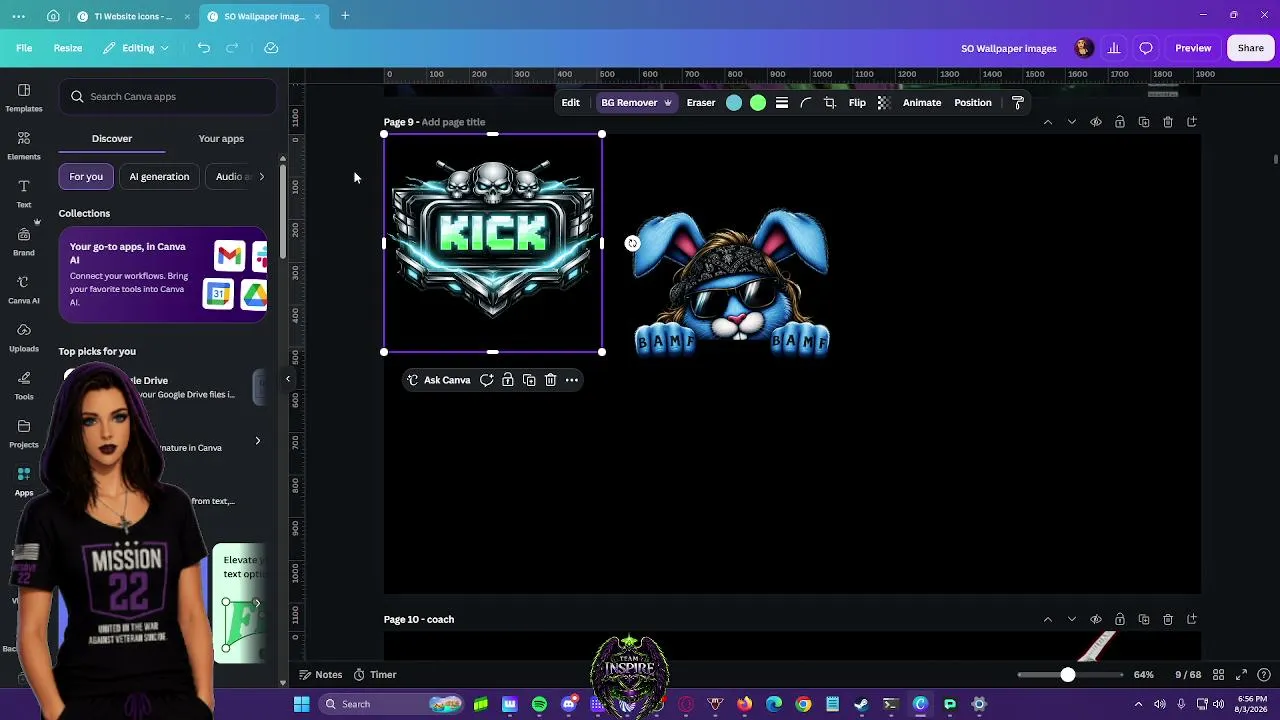
Task: Show hidden system tray icons
Action: (x=1138, y=704)
